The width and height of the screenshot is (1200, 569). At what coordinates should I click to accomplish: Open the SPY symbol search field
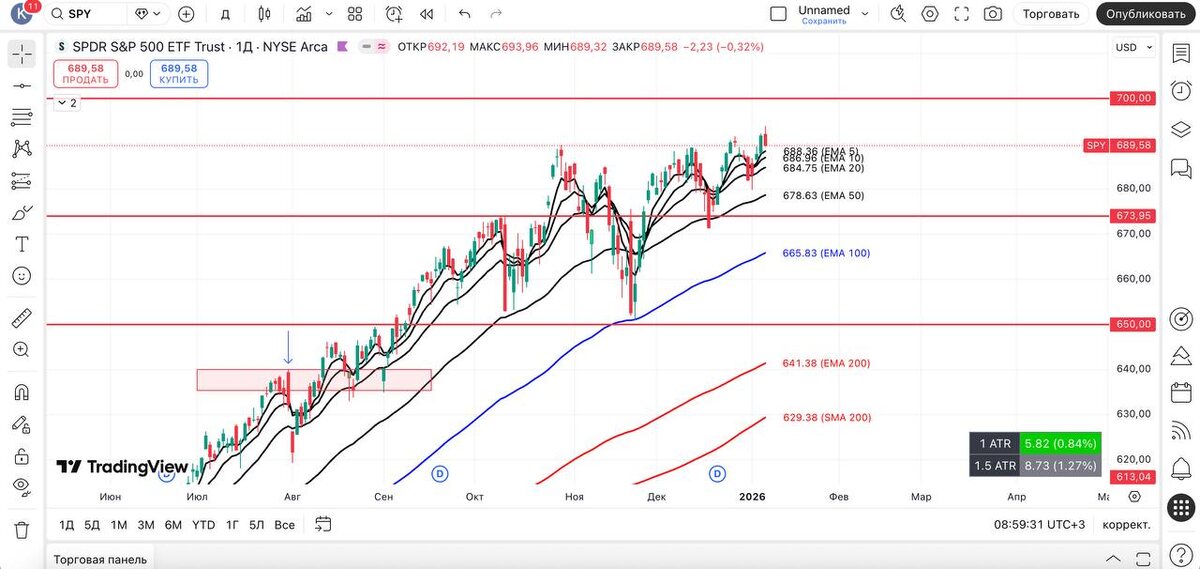(86, 14)
